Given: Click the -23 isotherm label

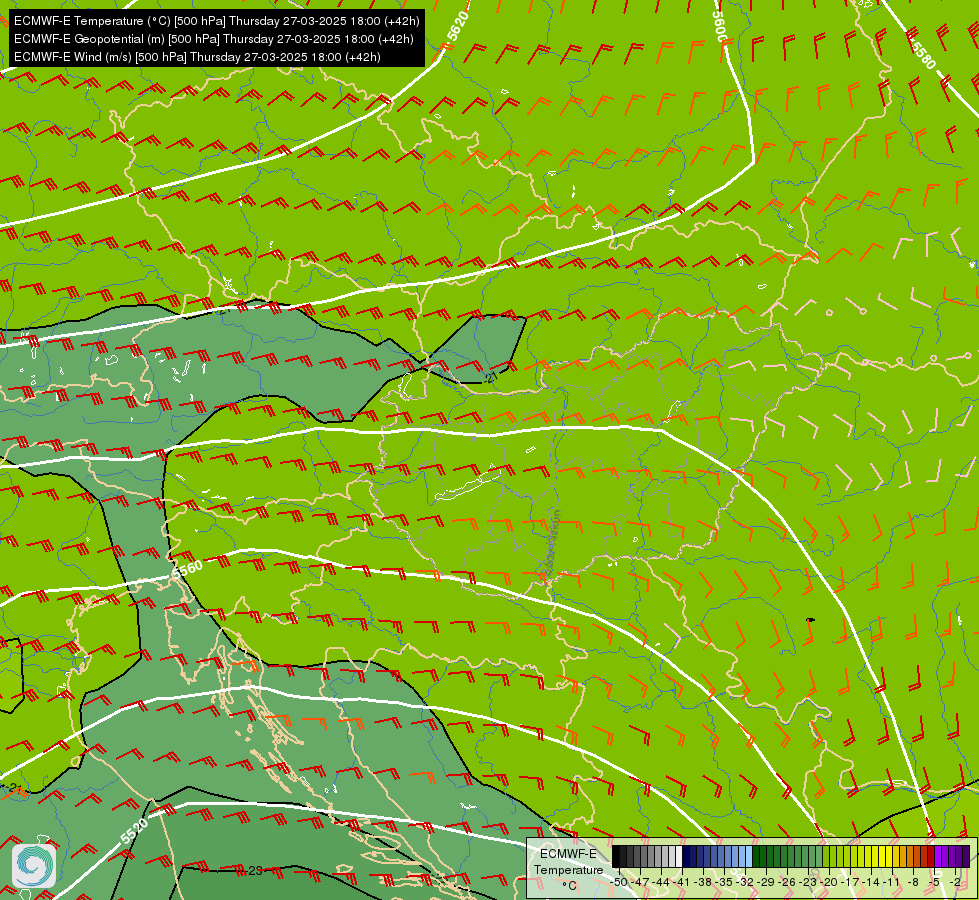Looking at the screenshot, I should point(253,871).
